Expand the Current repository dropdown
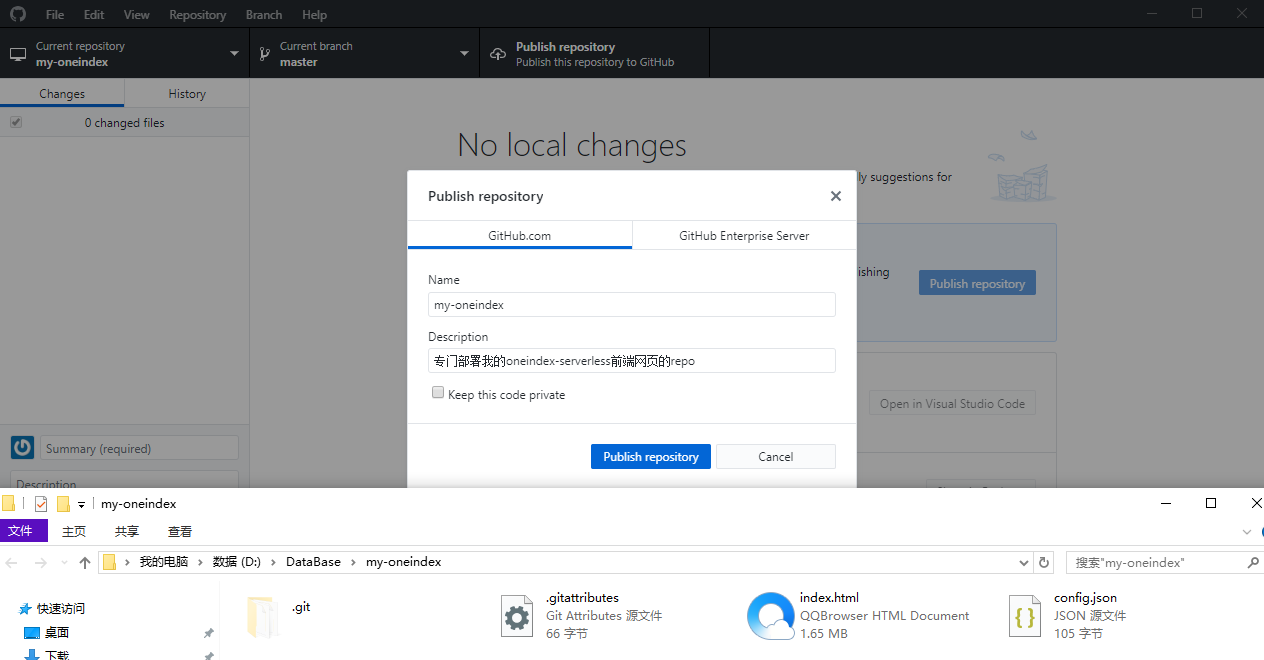The height and width of the screenshot is (660, 1264). [233, 53]
